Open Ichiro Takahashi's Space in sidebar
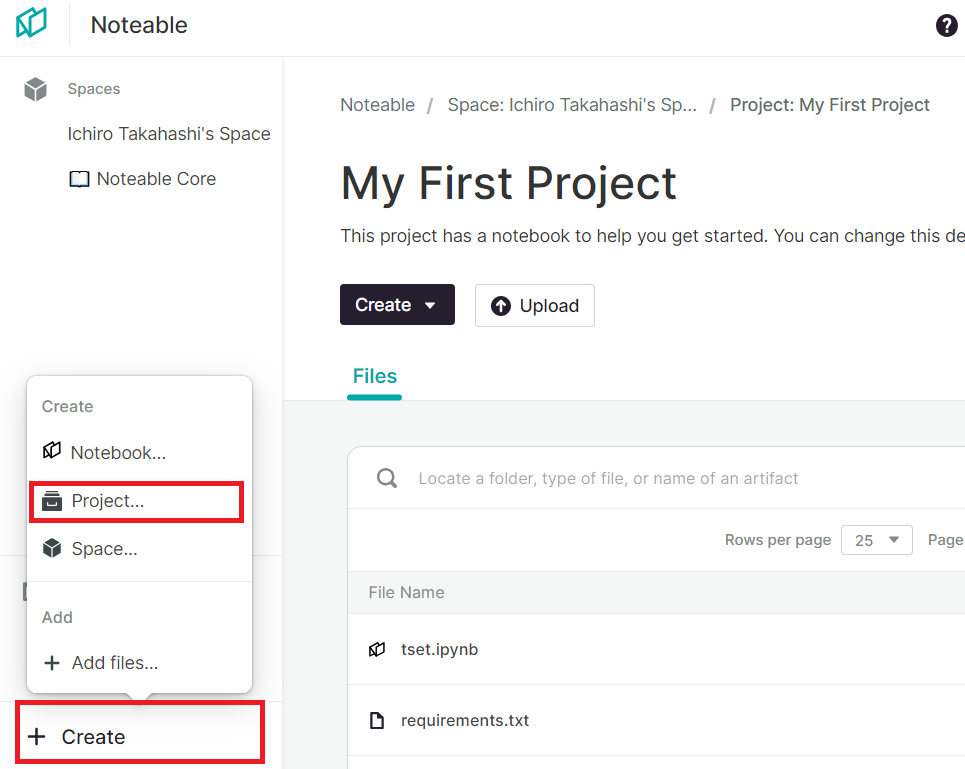Image resolution: width=965 pixels, height=769 pixels. pyautogui.click(x=169, y=134)
